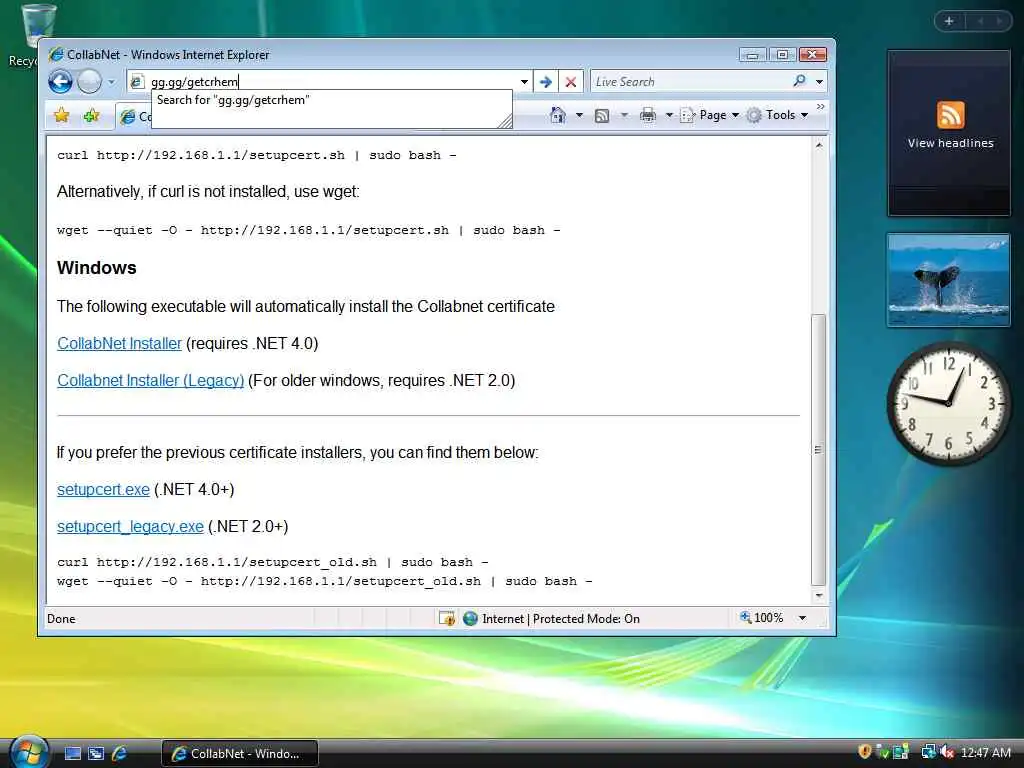This screenshot has height=768, width=1024.
Task: Download setupcert_legacy.exe link
Action: pyautogui.click(x=130, y=526)
